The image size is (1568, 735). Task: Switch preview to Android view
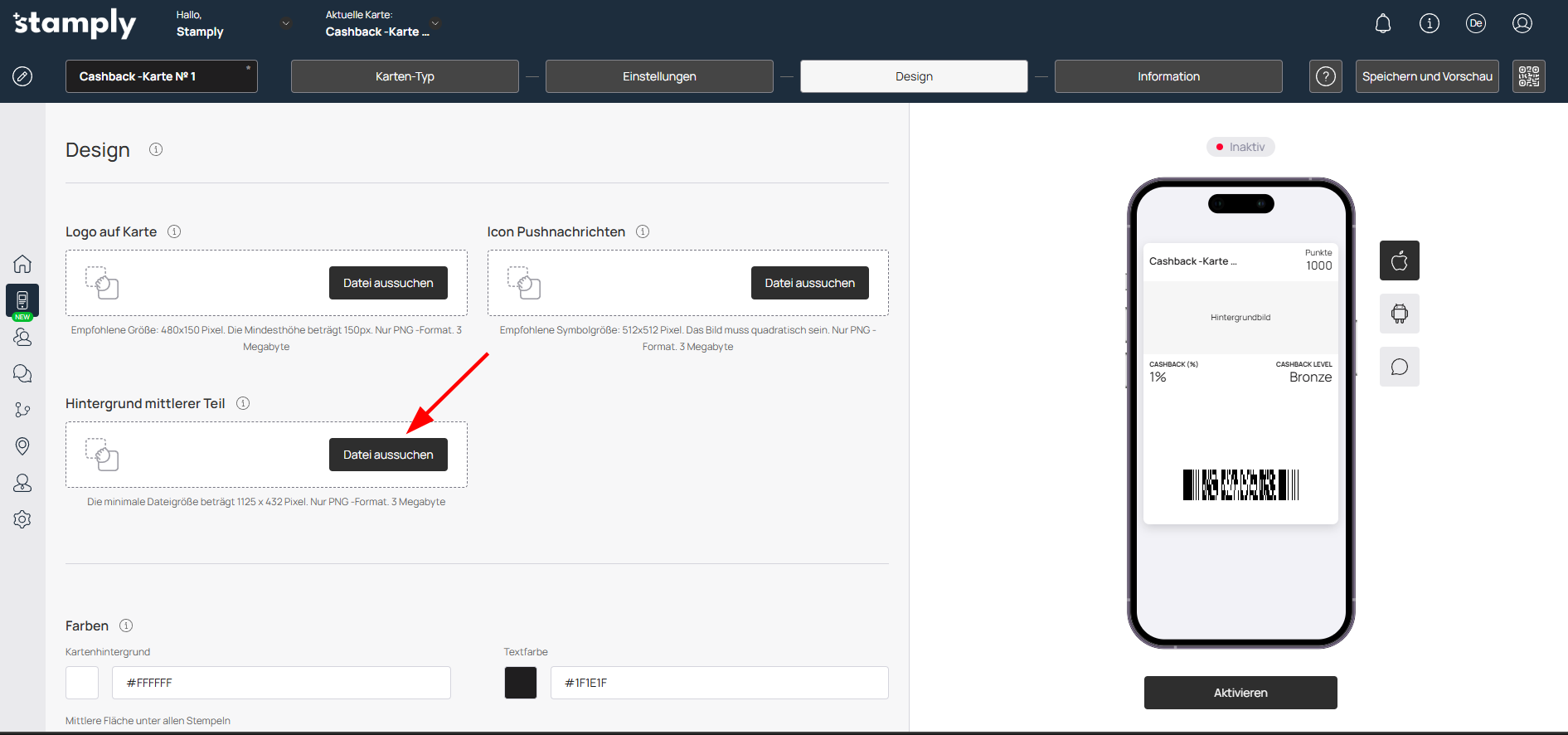1399,314
